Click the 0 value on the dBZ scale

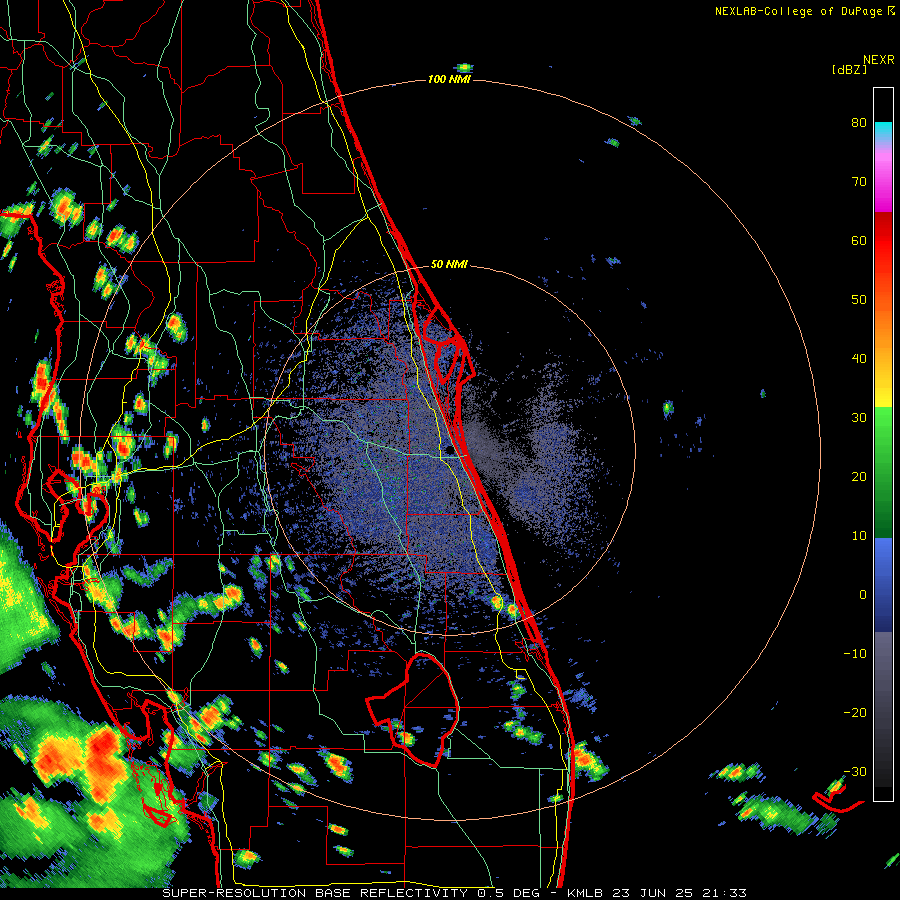(x=863, y=595)
